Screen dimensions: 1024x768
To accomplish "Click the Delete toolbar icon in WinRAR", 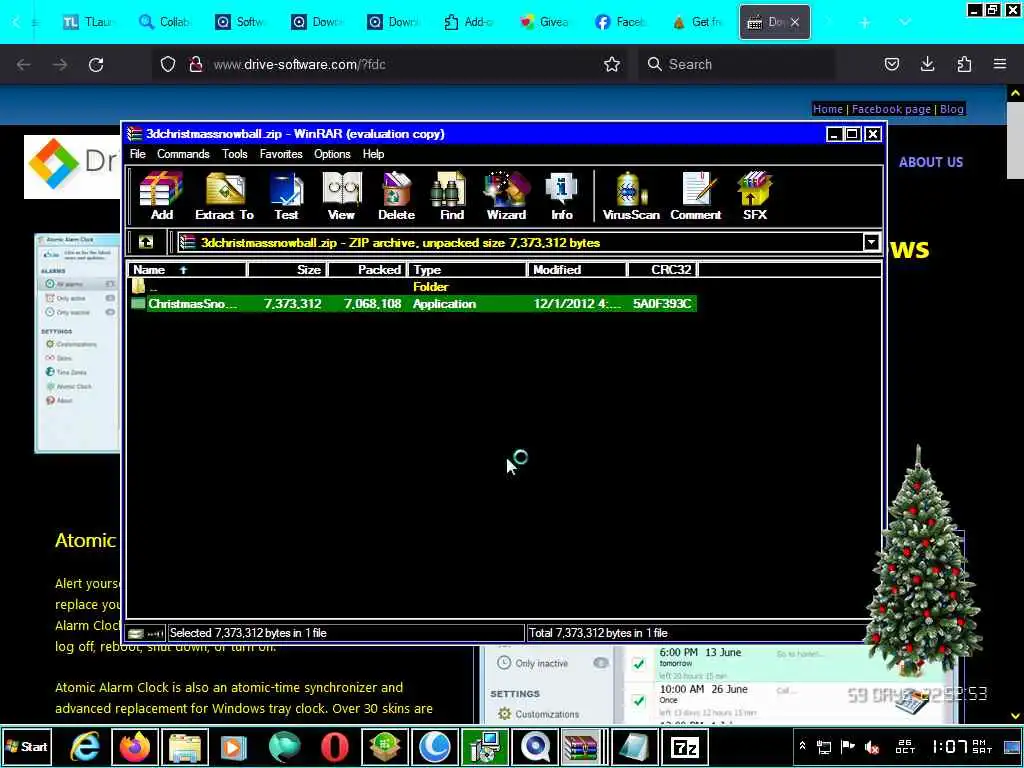I will 396,196.
